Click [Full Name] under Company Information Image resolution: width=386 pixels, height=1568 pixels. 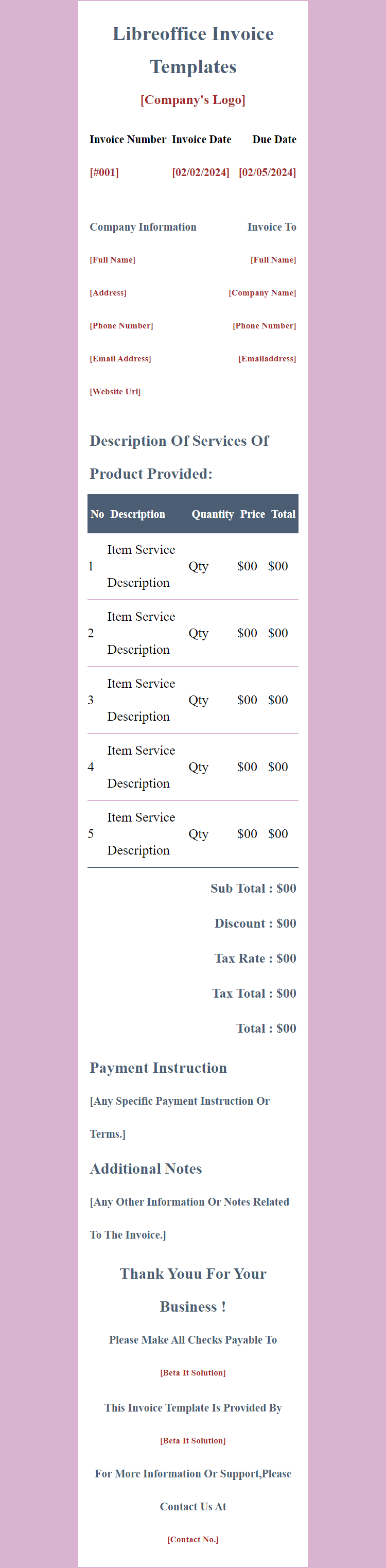click(113, 260)
